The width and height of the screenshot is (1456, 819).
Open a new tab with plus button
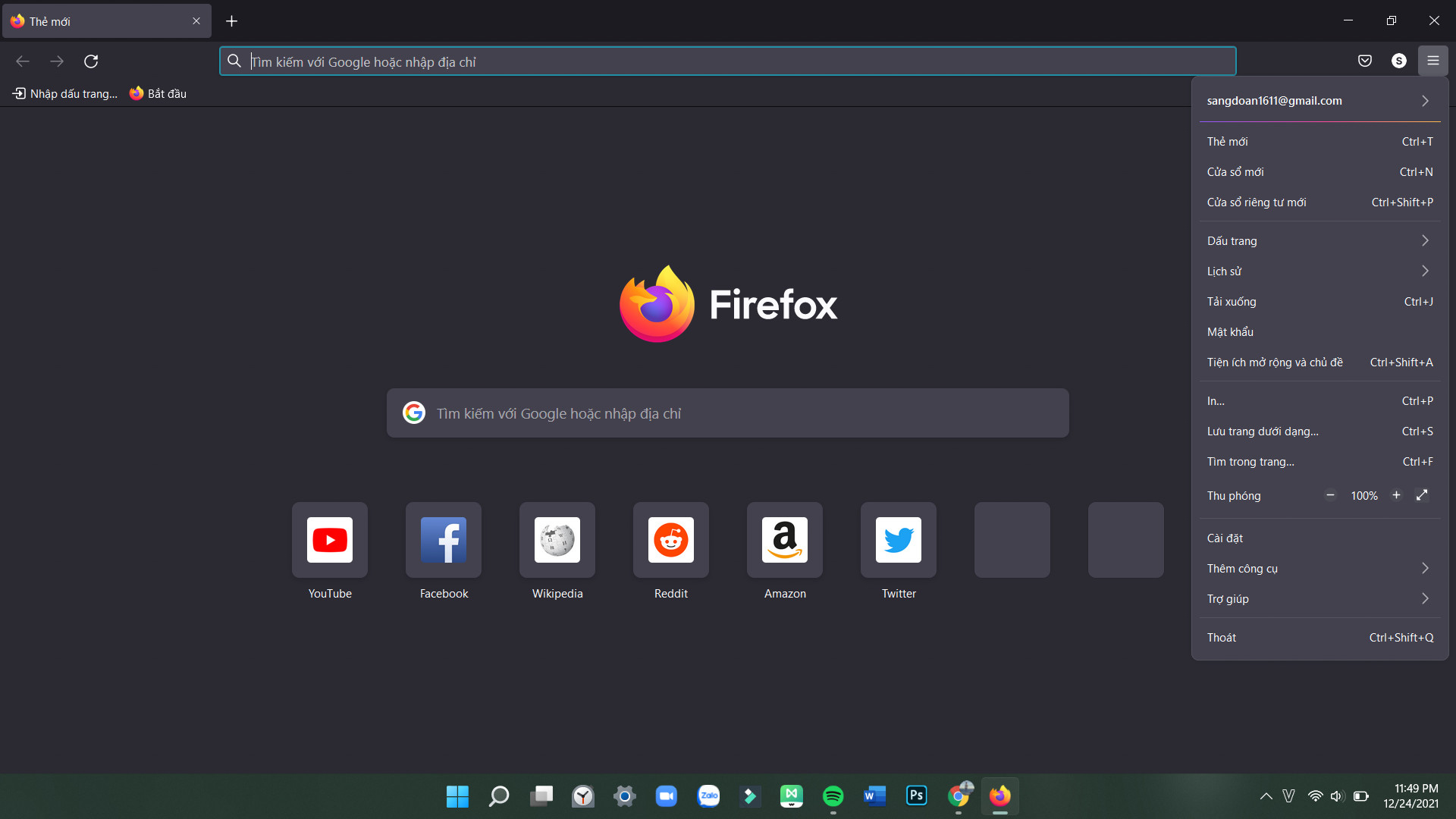pyautogui.click(x=232, y=21)
